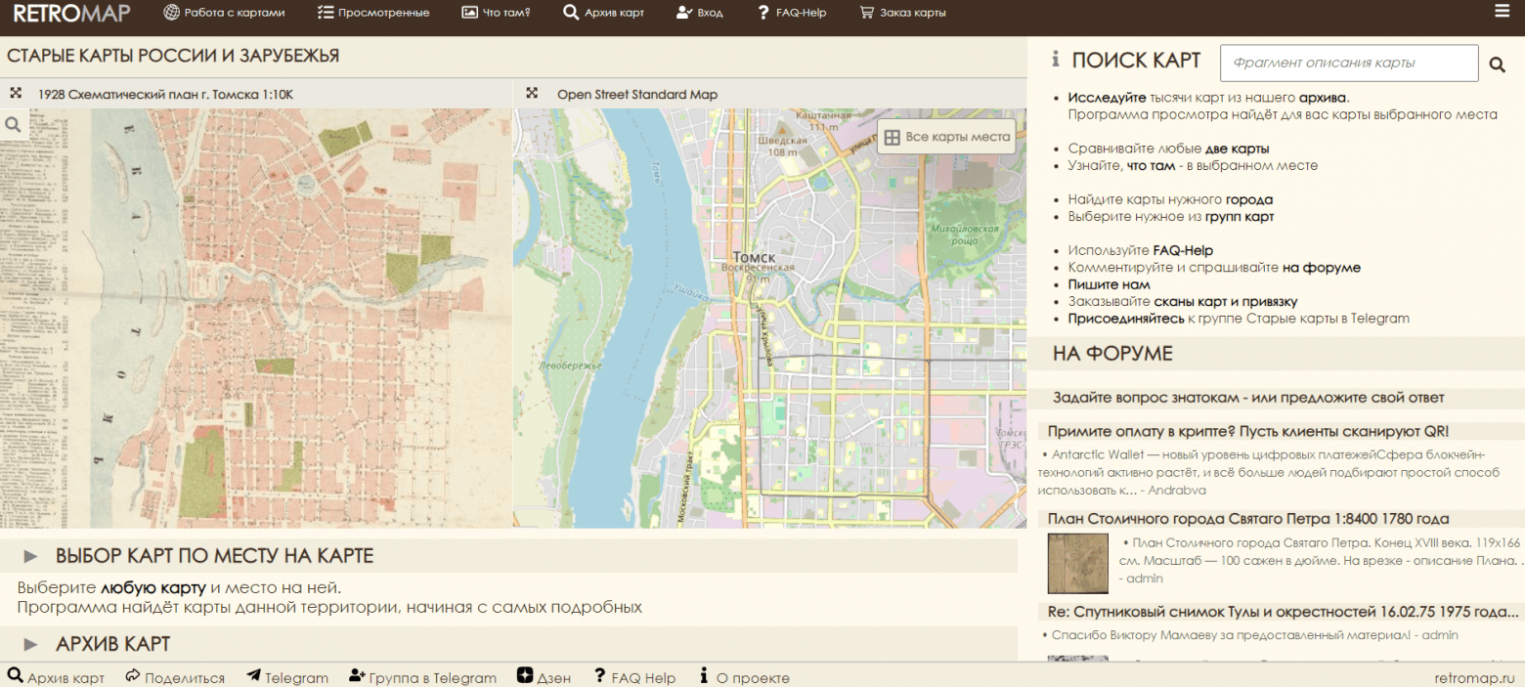Click the search icon next to the map search field

(1497, 64)
